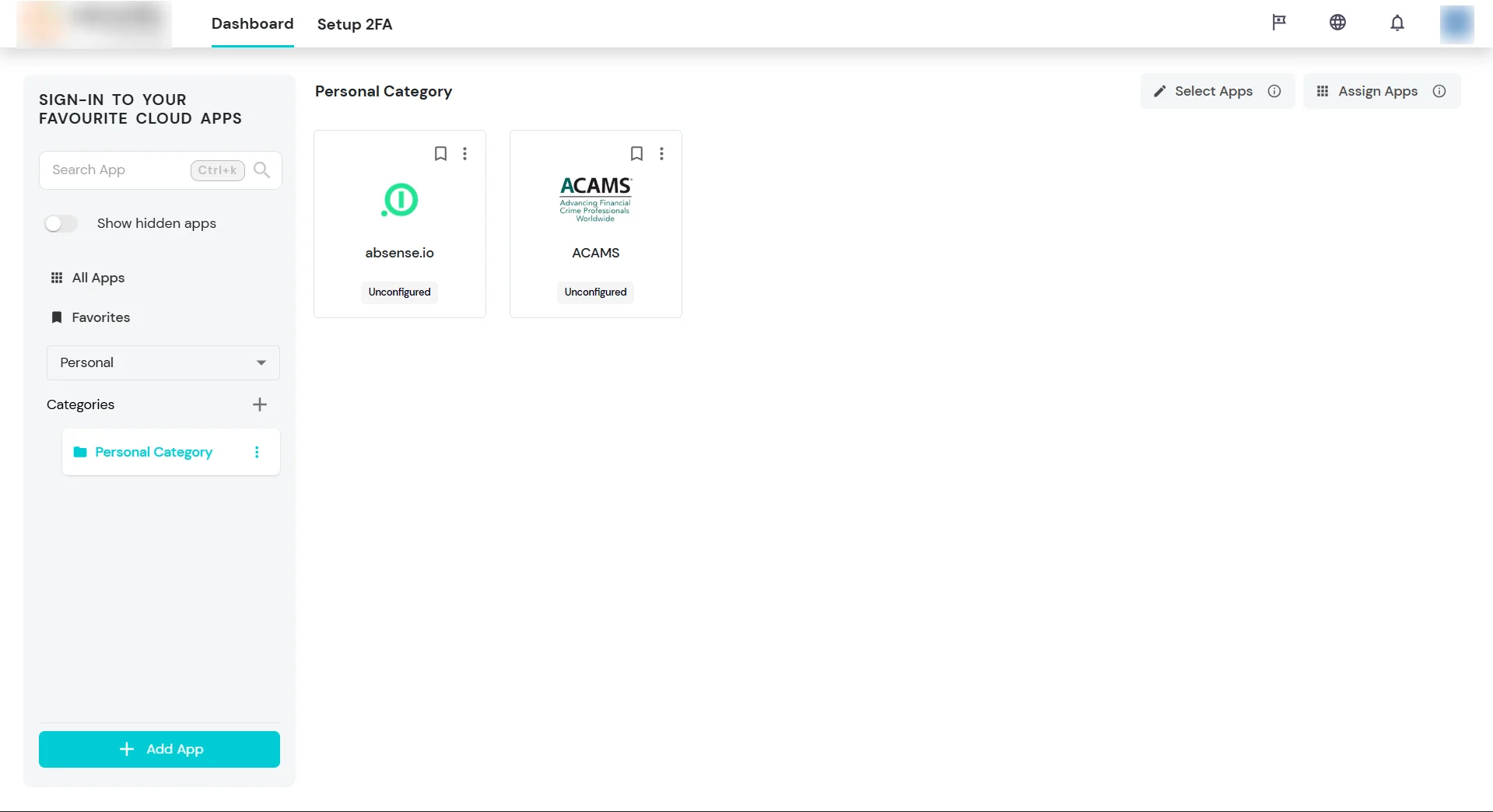Click the ACAMS app name
1493x812 pixels.
tap(596, 253)
